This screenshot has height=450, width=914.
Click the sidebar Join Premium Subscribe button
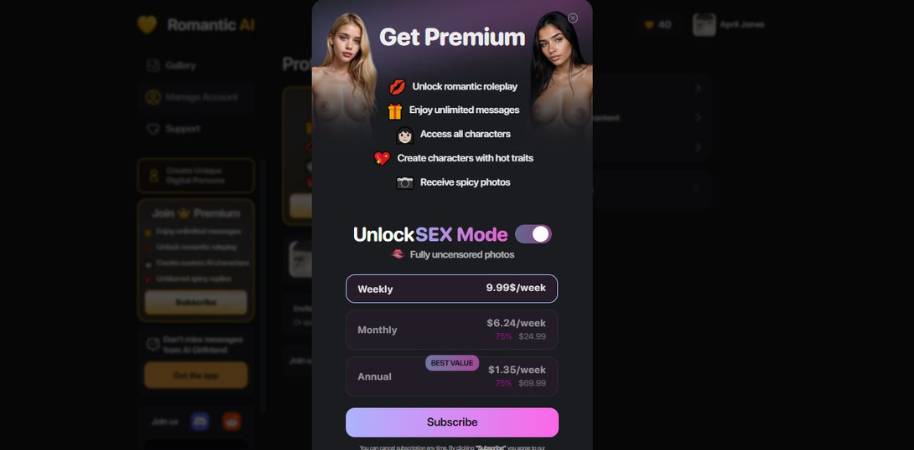click(x=196, y=302)
